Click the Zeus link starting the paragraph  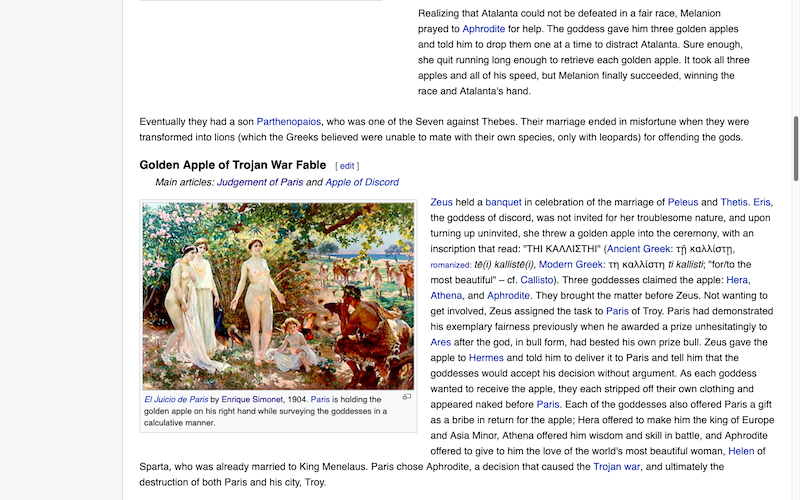pos(441,202)
